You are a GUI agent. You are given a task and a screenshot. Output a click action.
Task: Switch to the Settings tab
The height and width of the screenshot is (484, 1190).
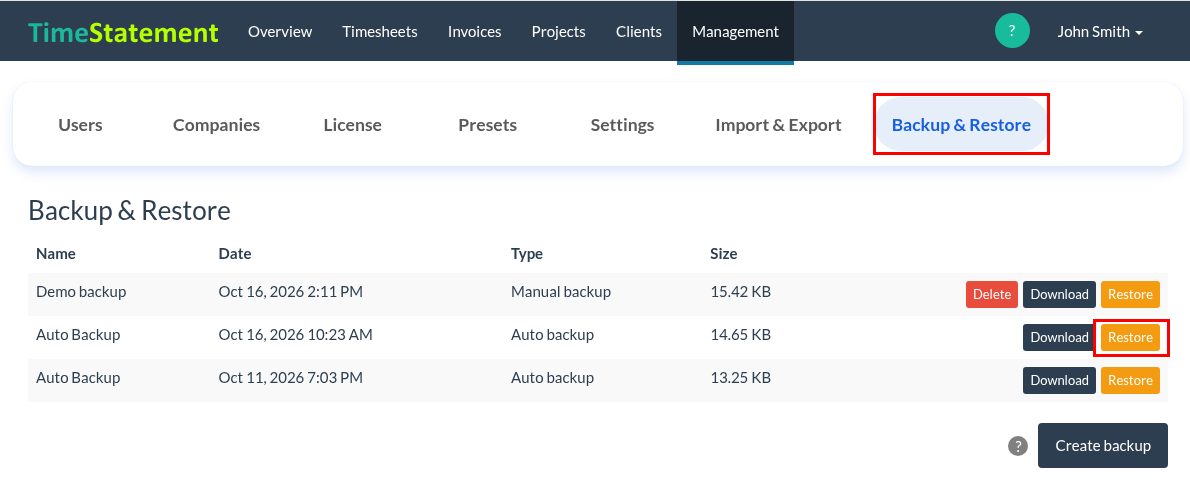click(x=622, y=125)
